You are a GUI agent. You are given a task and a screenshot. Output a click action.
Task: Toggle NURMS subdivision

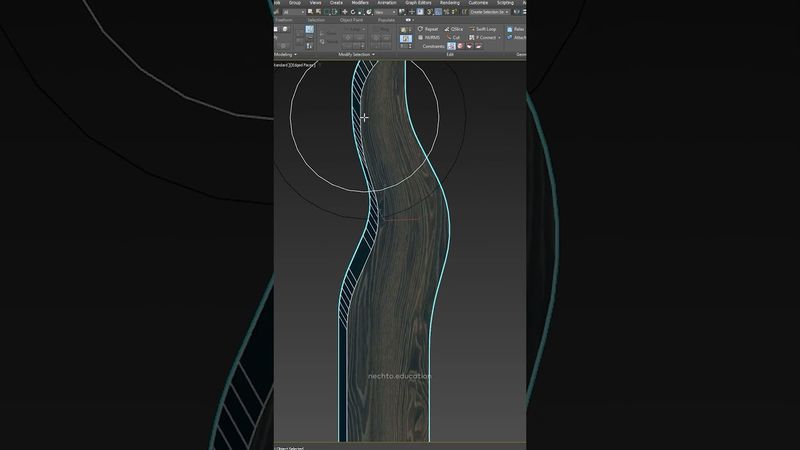click(427, 38)
